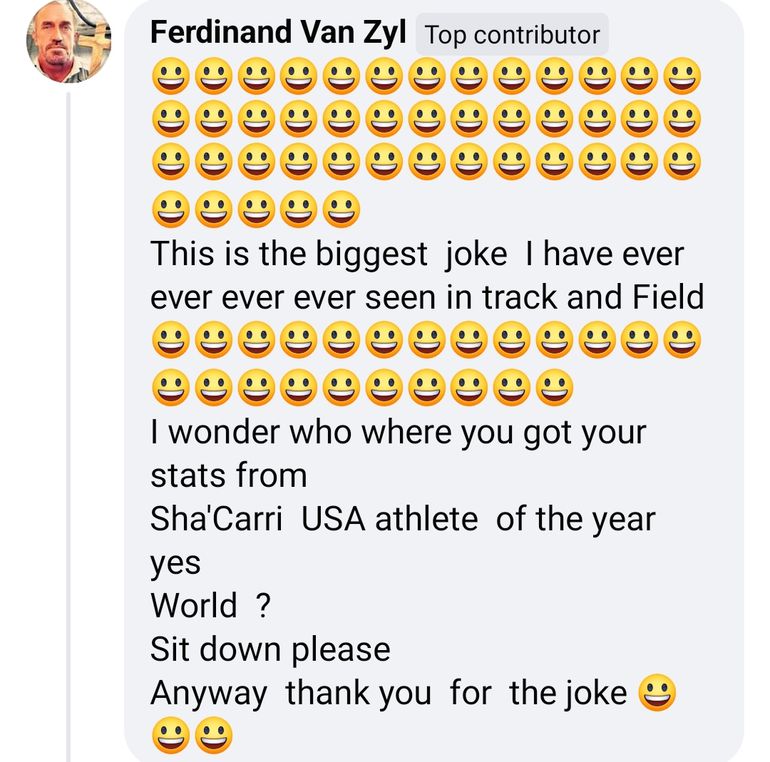
Task: Click the last emoji of the five-emoji row
Action: 342,208
